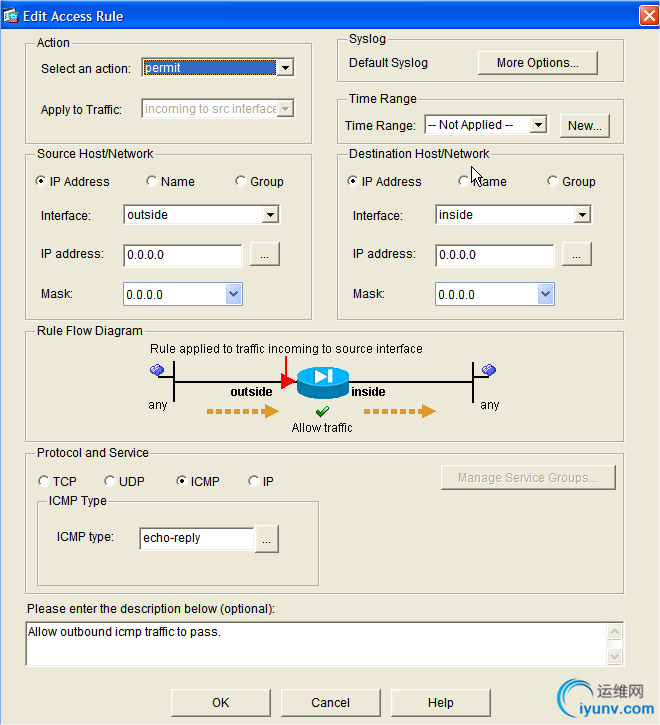The width and height of the screenshot is (660, 725).
Task: Browse destination IP address with ellipsis button
Action: tap(577, 254)
